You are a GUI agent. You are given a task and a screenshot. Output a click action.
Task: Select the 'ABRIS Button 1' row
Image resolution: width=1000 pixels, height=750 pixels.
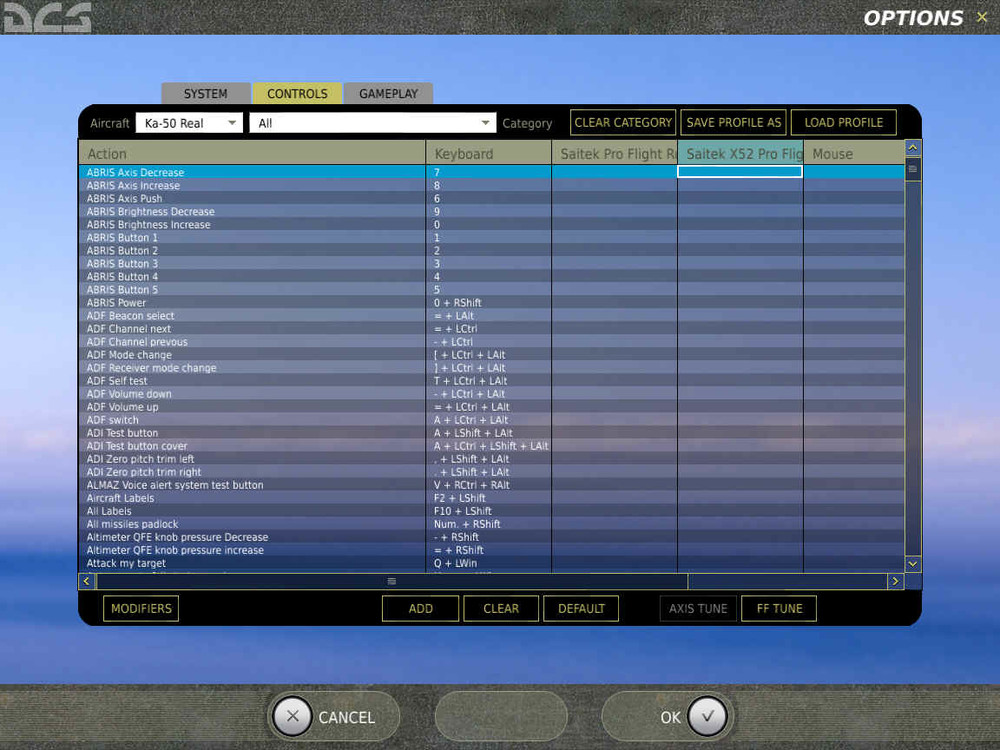(x=491, y=237)
